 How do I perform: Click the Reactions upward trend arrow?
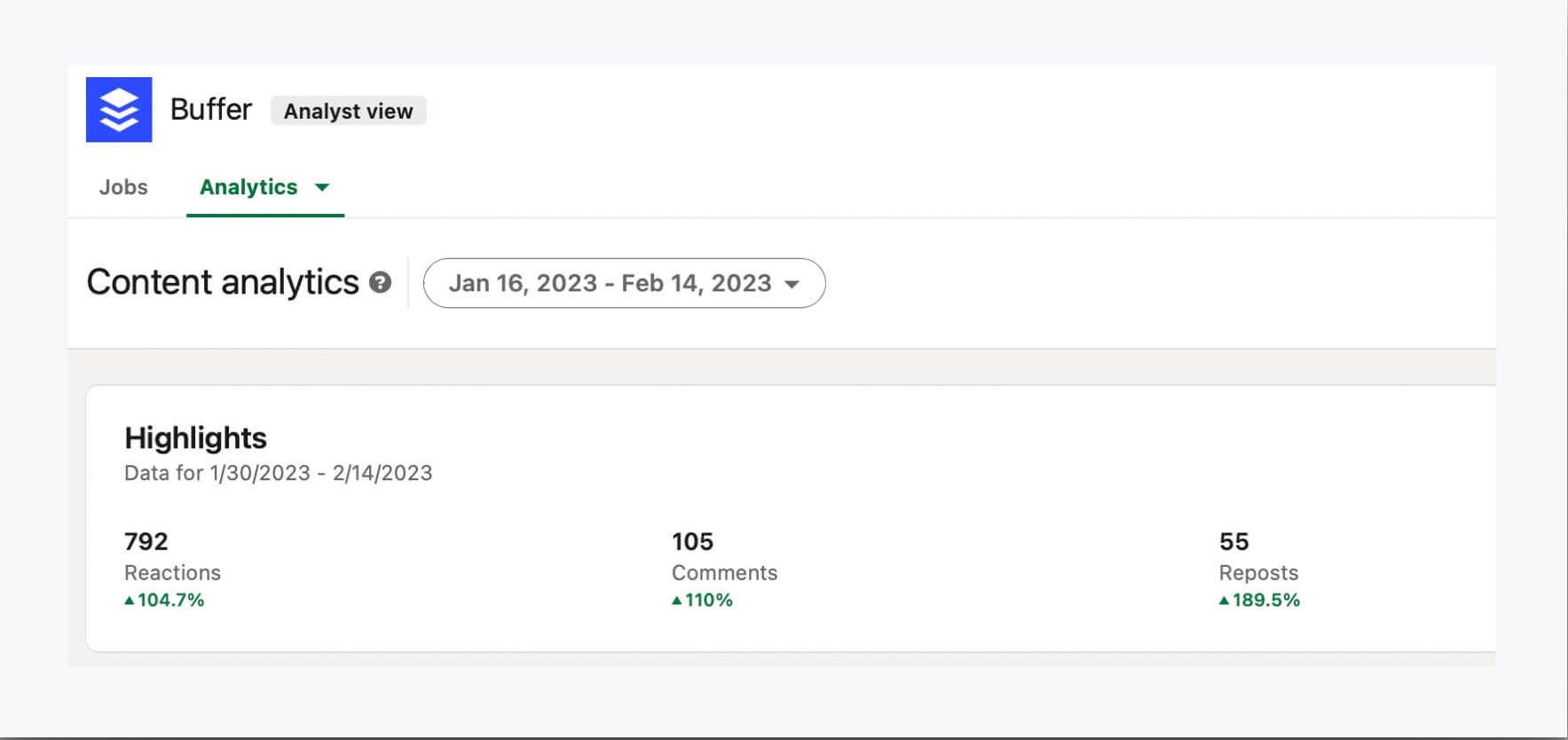point(130,601)
